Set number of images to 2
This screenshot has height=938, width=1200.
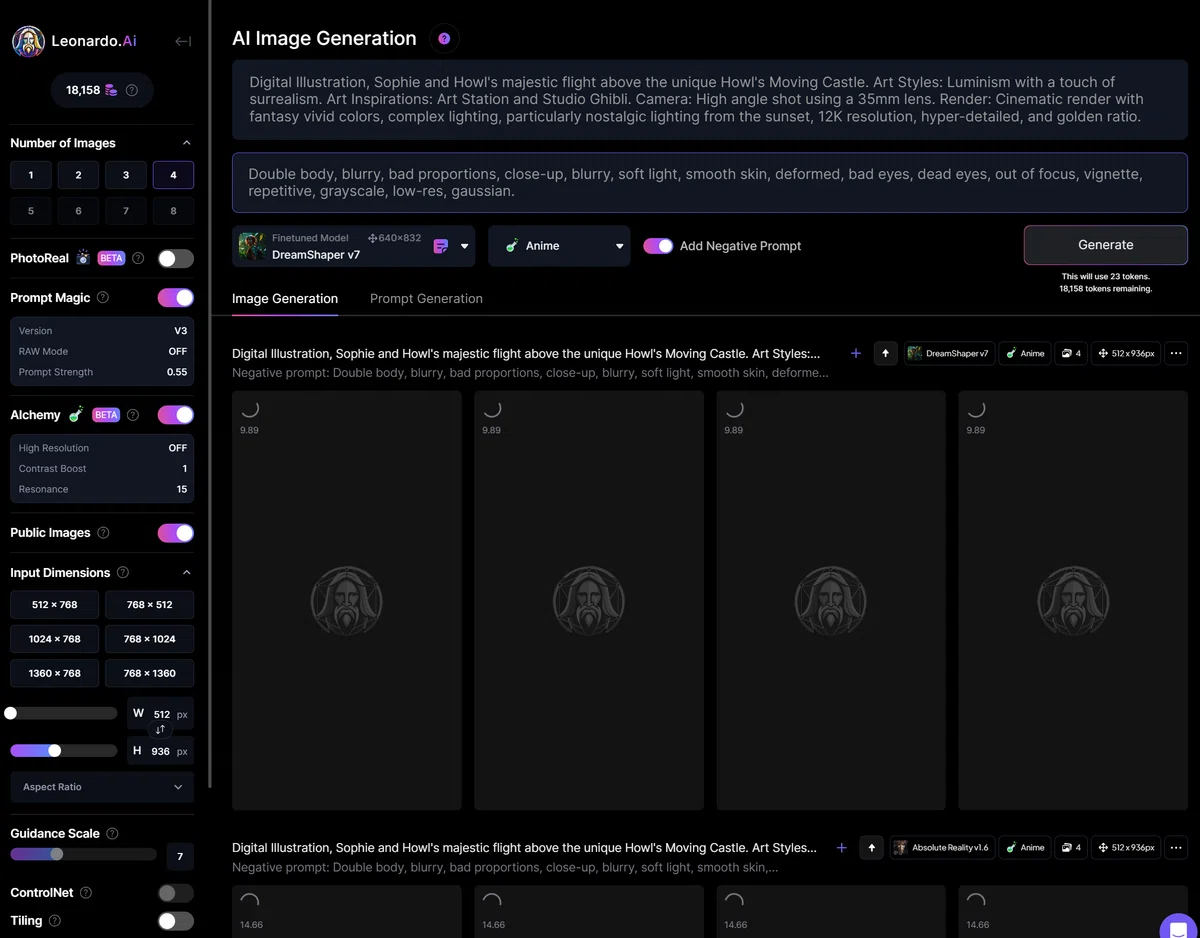[78, 175]
